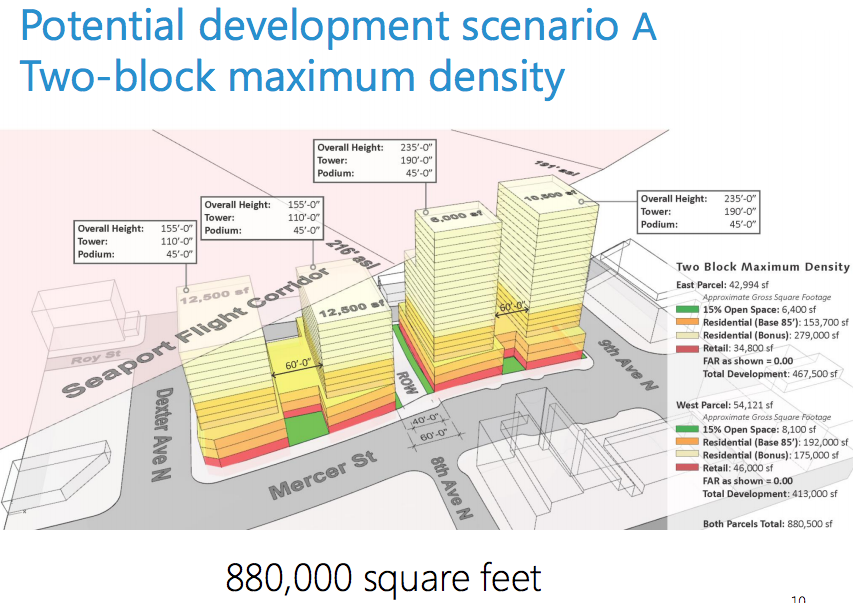The width and height of the screenshot is (853, 603).
Task: Pick the red swatch for Retail 46,000 sf
Action: pyautogui.click(x=687, y=467)
